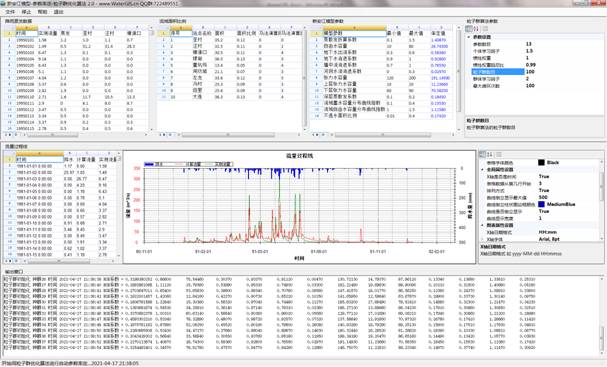Click the output log vertical scrollbar
607x367 pixels.
(602, 316)
